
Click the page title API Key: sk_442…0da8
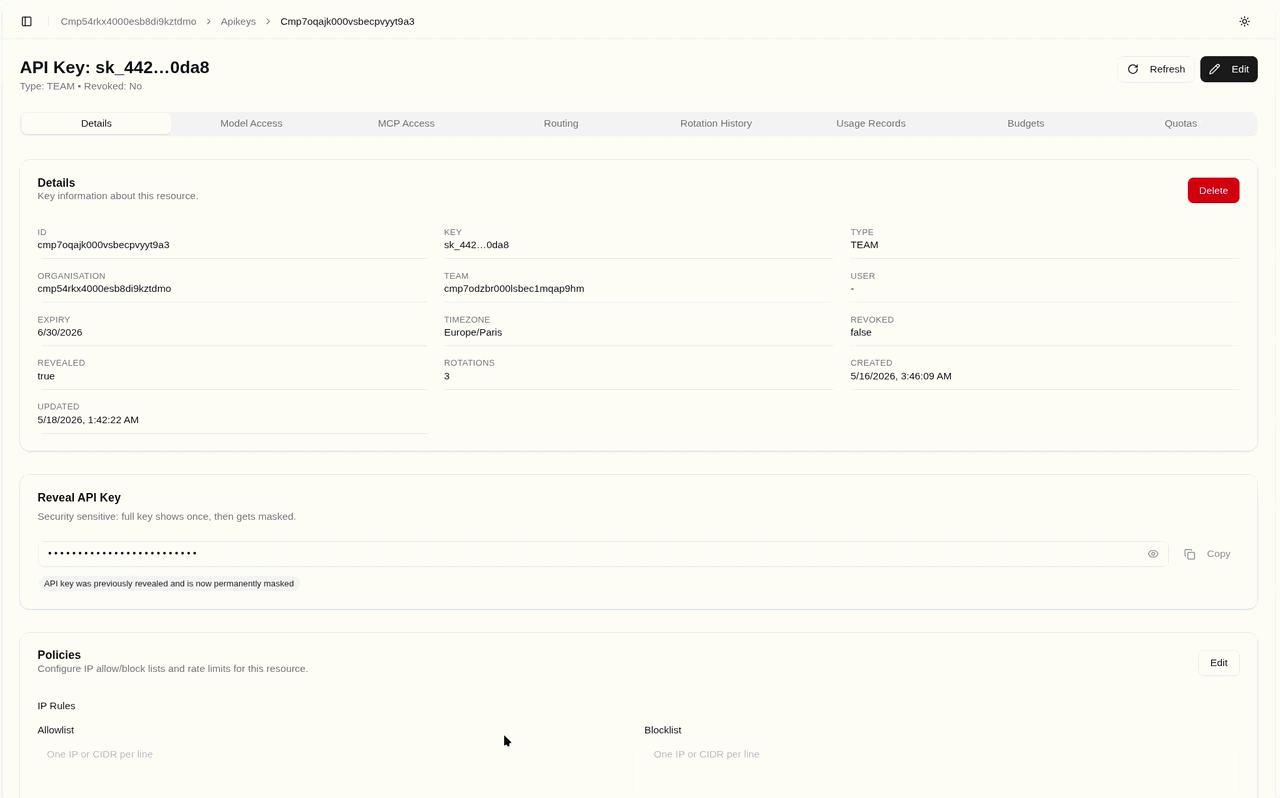(115, 67)
